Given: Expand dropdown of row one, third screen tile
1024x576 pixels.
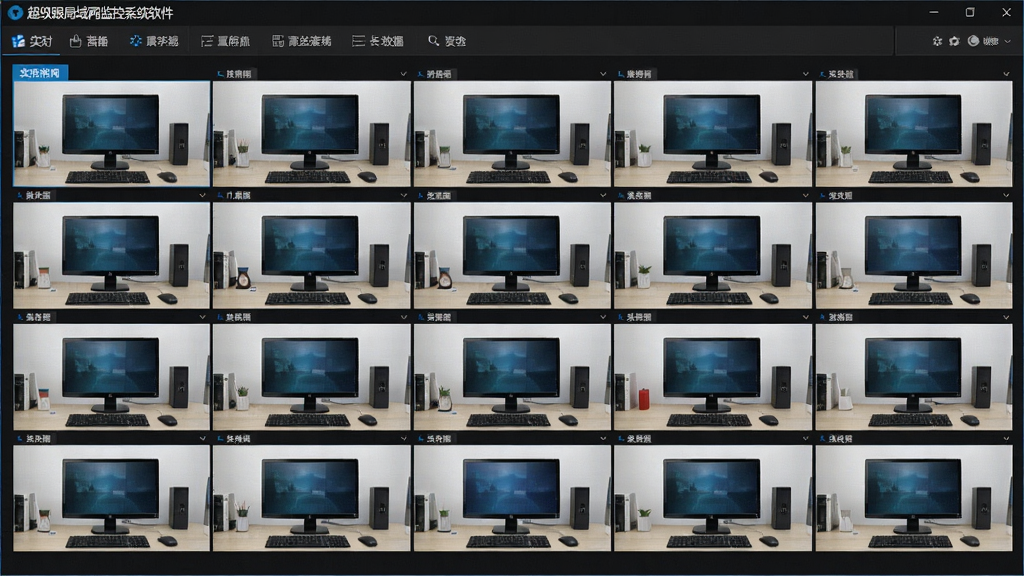Looking at the screenshot, I should click(x=603, y=74).
